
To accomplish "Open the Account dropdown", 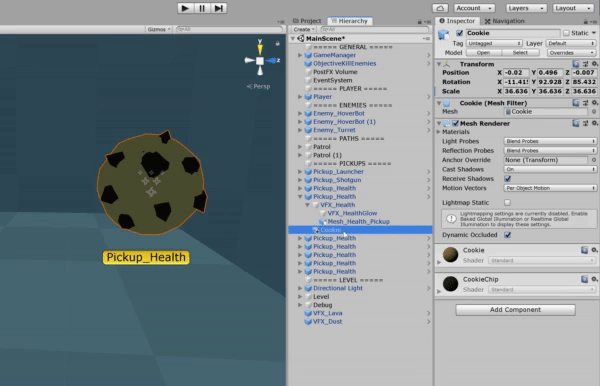I will (x=474, y=8).
